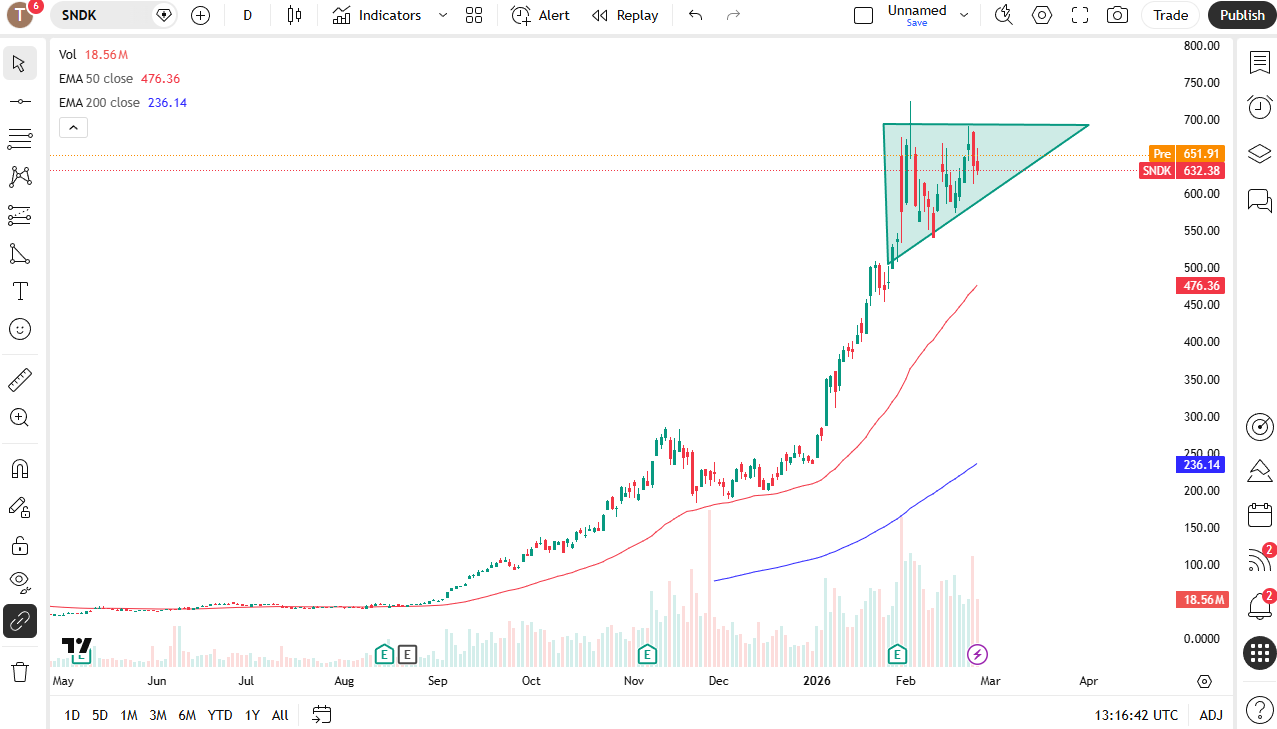Start bar Replay mode
1277x729 pixels.
[625, 15]
